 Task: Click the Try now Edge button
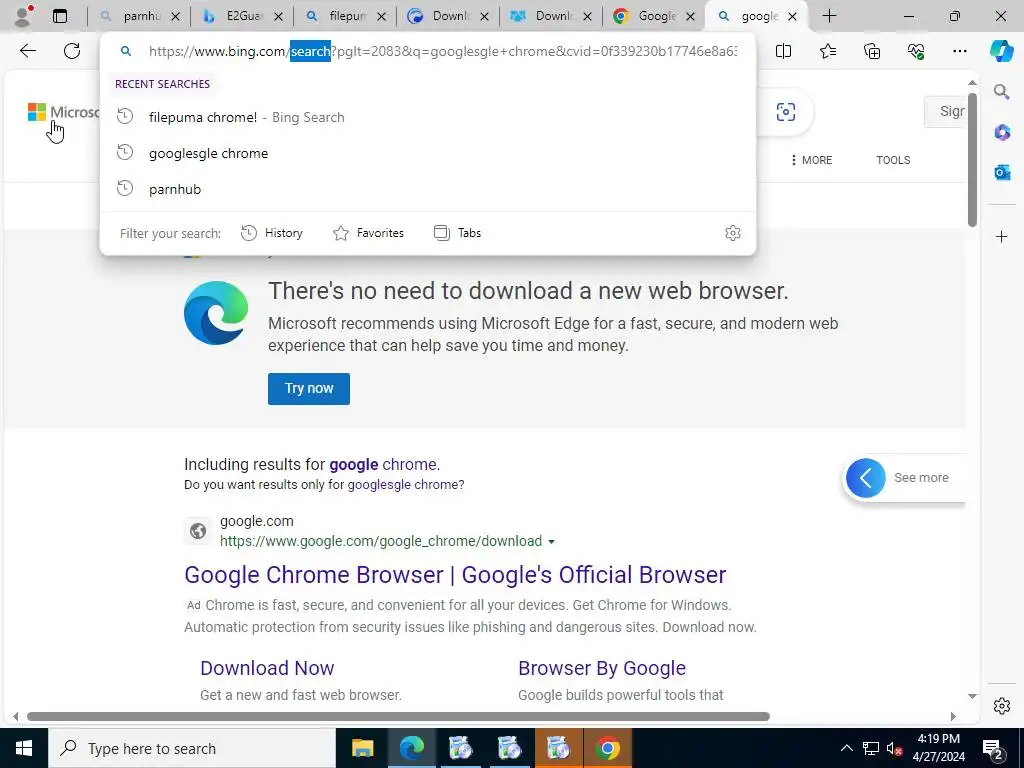tap(308, 389)
